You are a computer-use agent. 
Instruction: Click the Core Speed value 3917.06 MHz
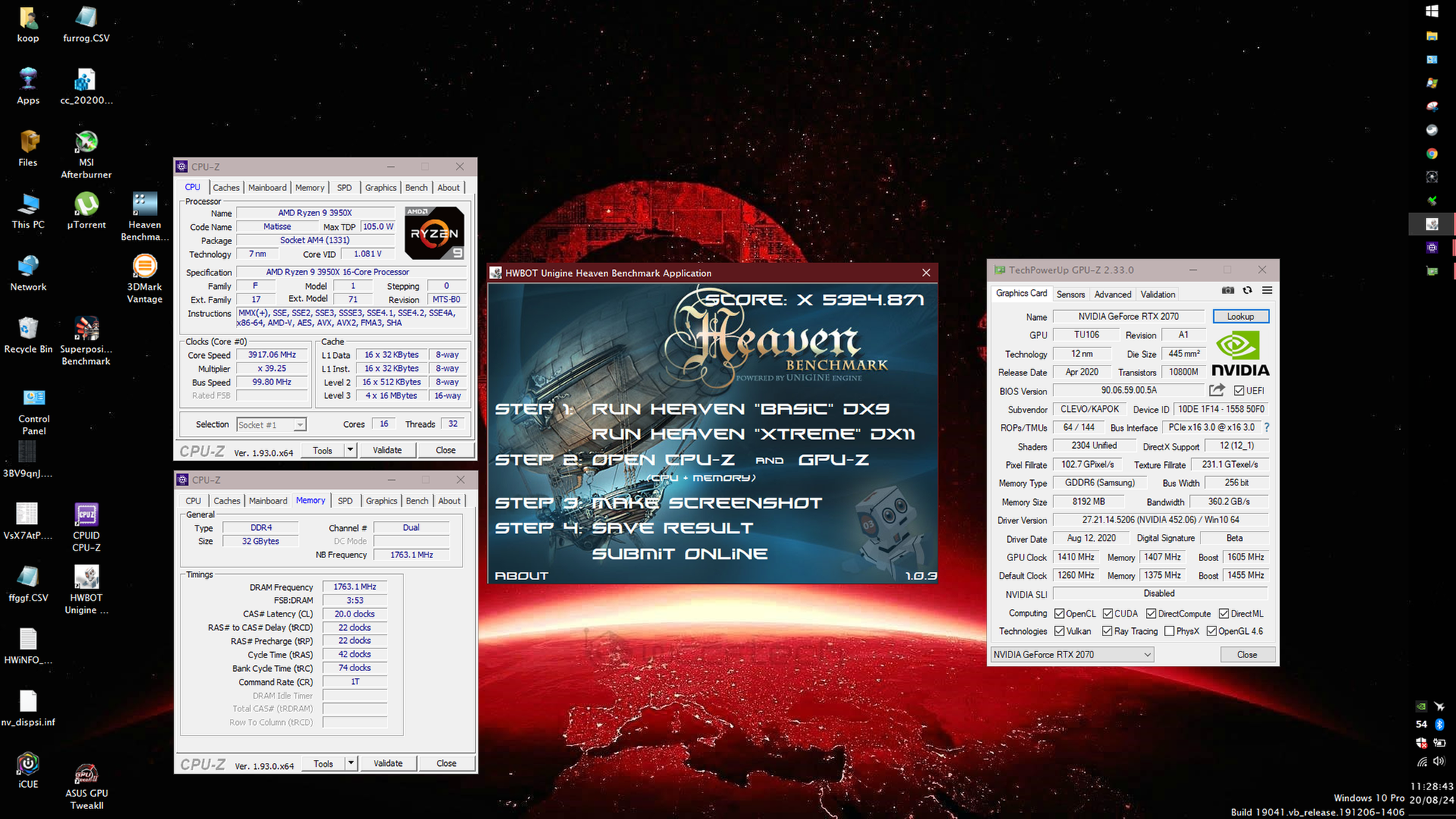point(272,355)
